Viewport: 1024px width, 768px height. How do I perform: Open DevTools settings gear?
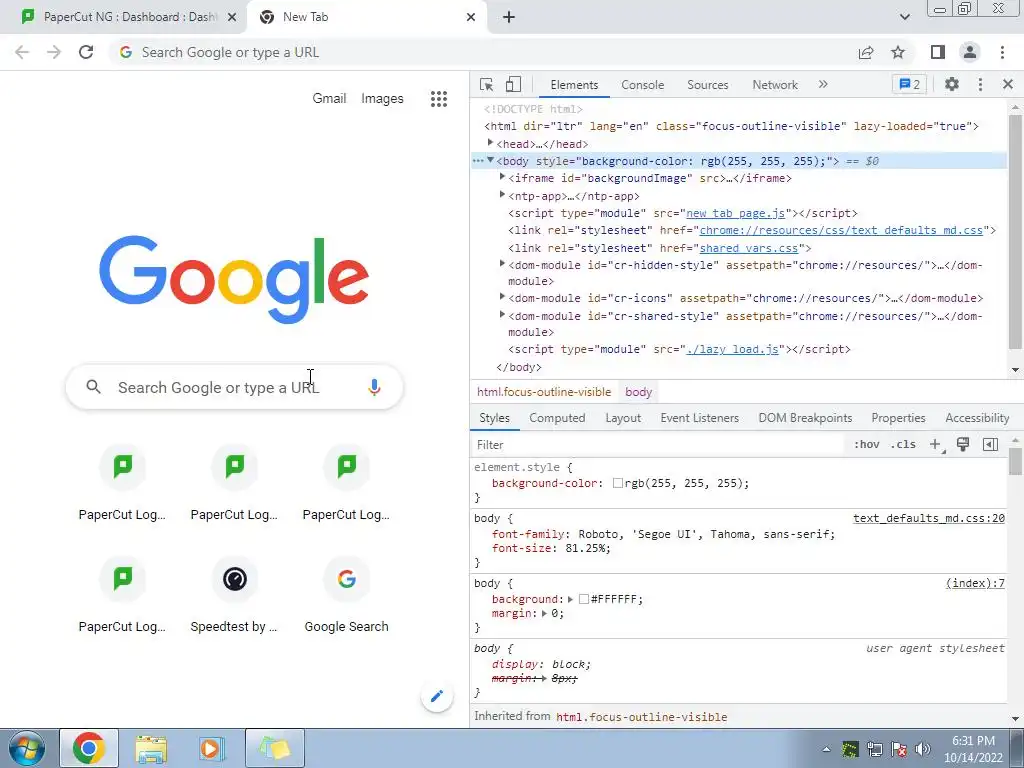coord(952,84)
